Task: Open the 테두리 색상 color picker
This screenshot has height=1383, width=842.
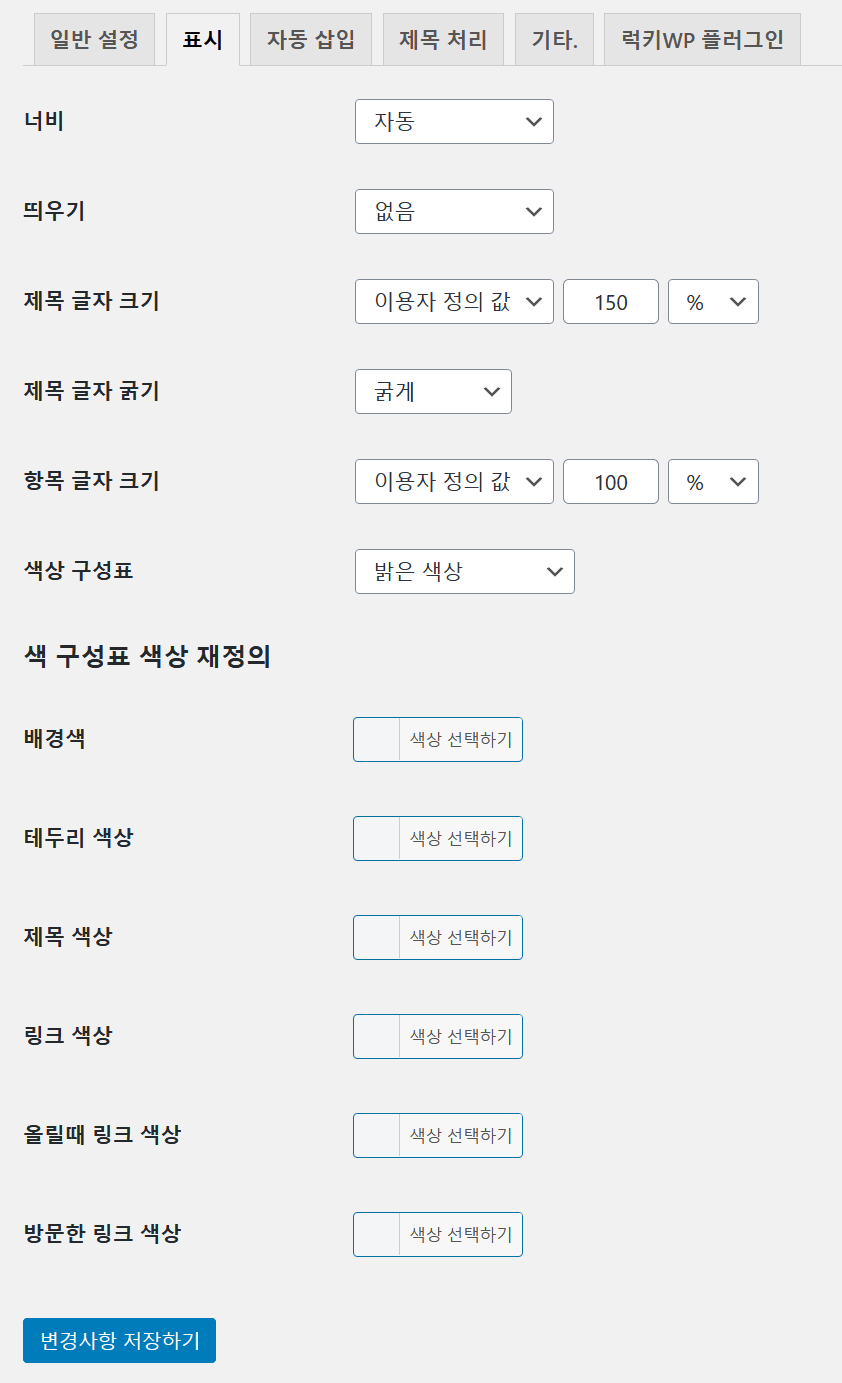Action: point(437,838)
